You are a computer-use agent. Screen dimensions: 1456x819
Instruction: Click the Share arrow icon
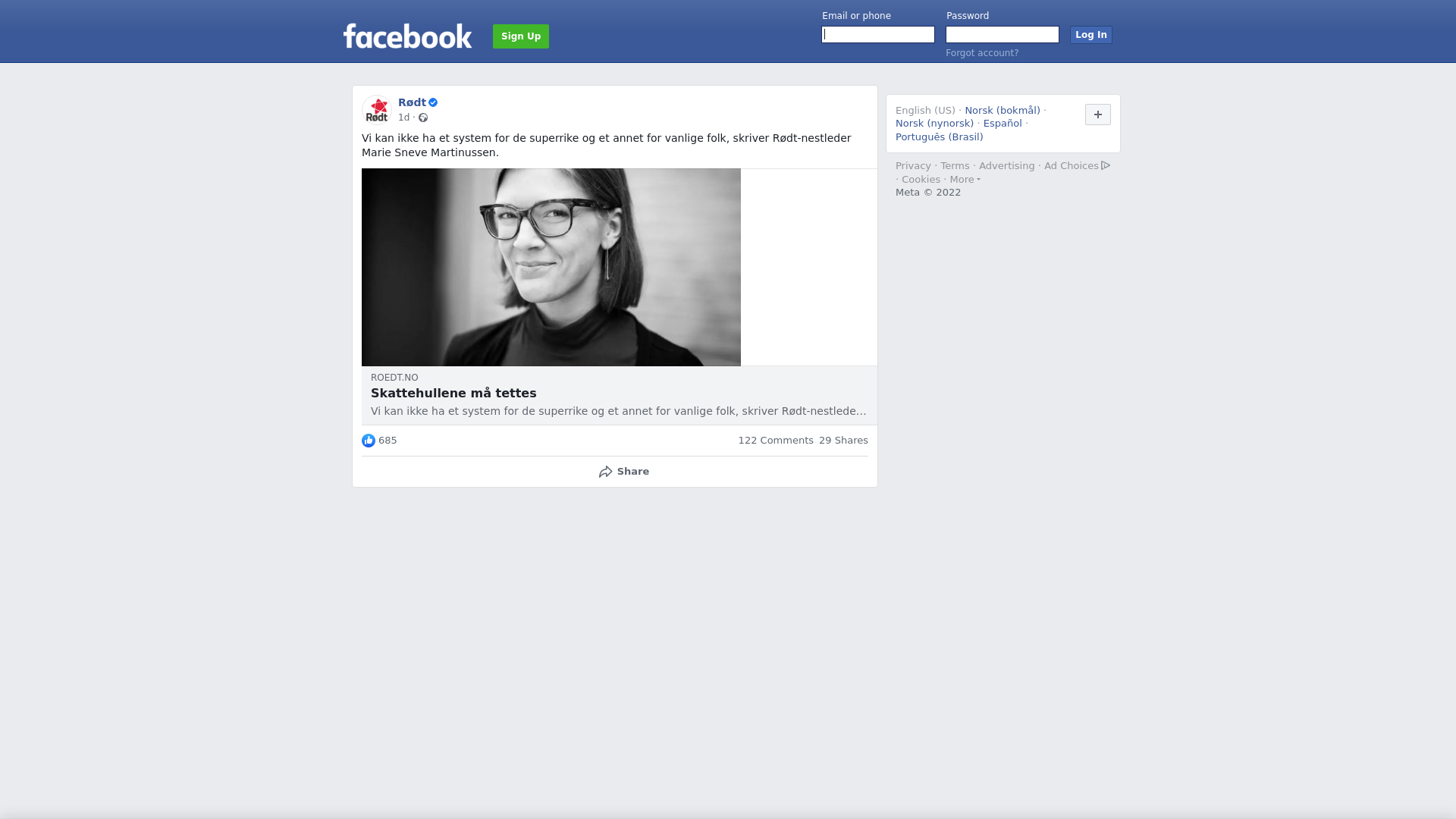605,472
